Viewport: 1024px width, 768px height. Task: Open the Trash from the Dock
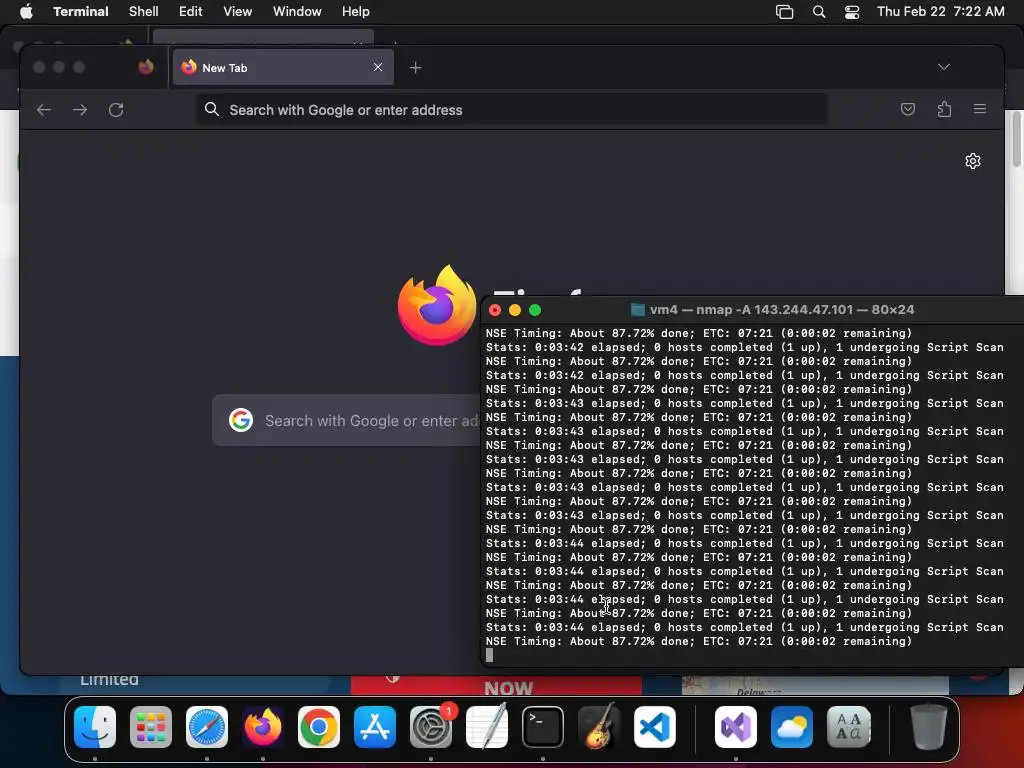929,727
